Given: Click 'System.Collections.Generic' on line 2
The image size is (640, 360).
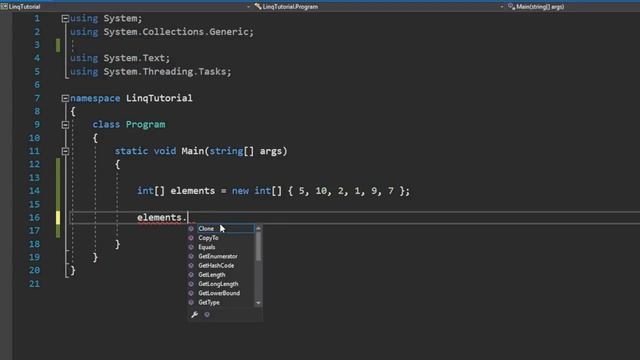Looking at the screenshot, I should click(176, 32).
